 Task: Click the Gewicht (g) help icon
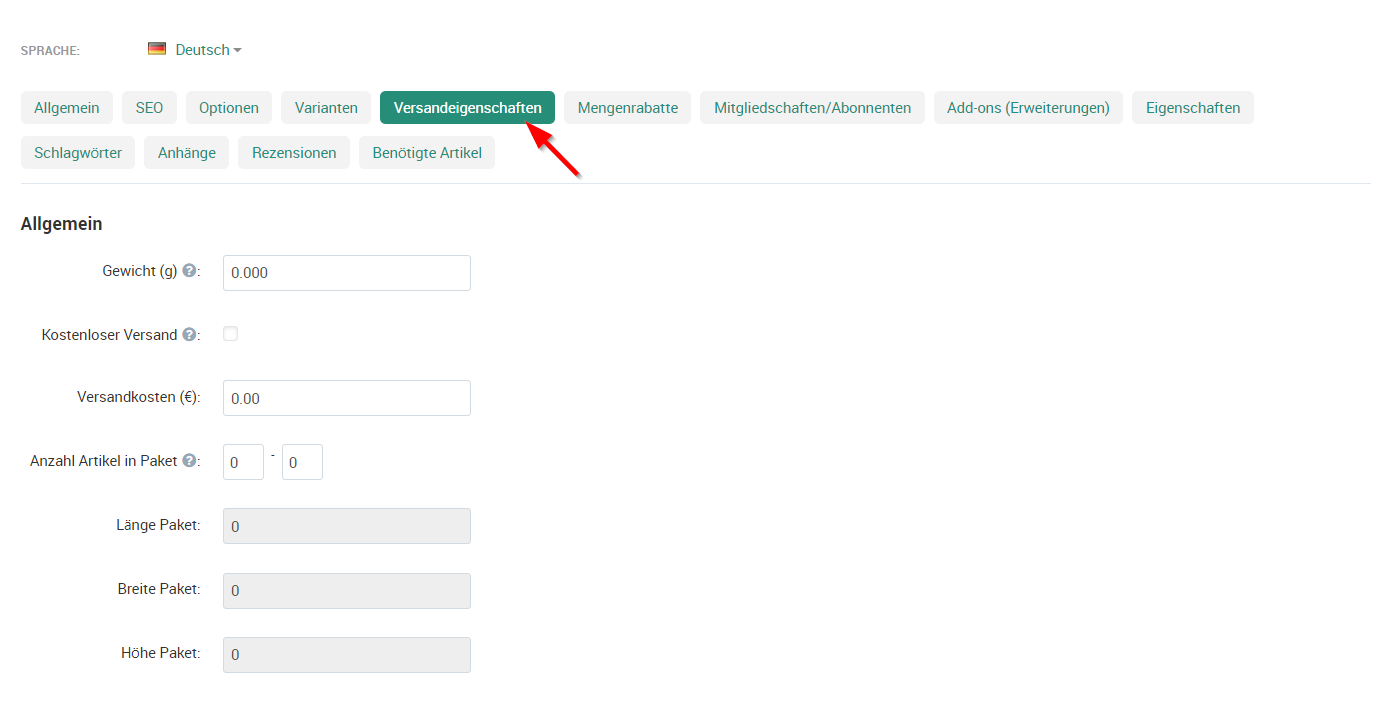189,271
